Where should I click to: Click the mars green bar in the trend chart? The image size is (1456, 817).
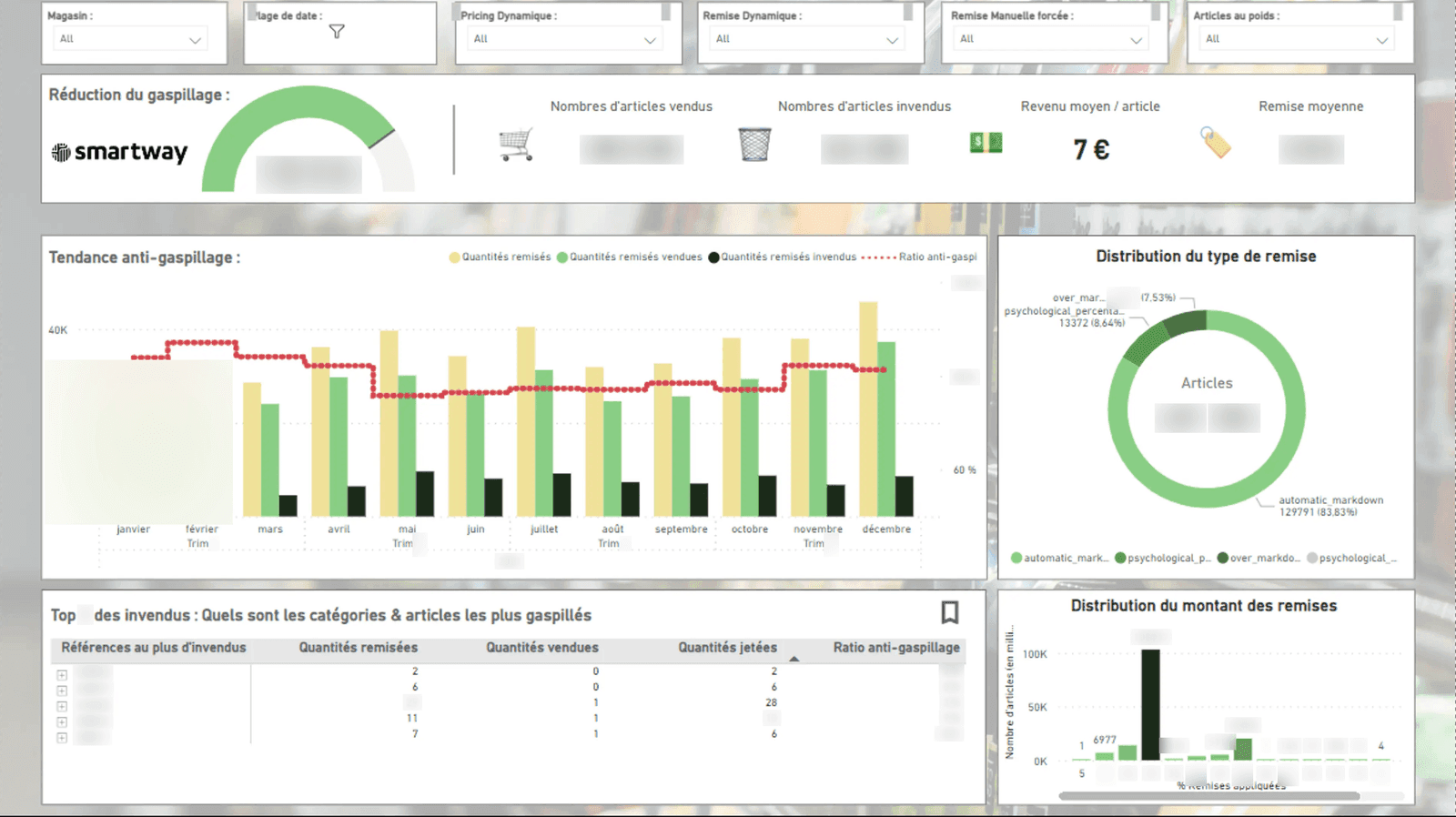[270, 460]
